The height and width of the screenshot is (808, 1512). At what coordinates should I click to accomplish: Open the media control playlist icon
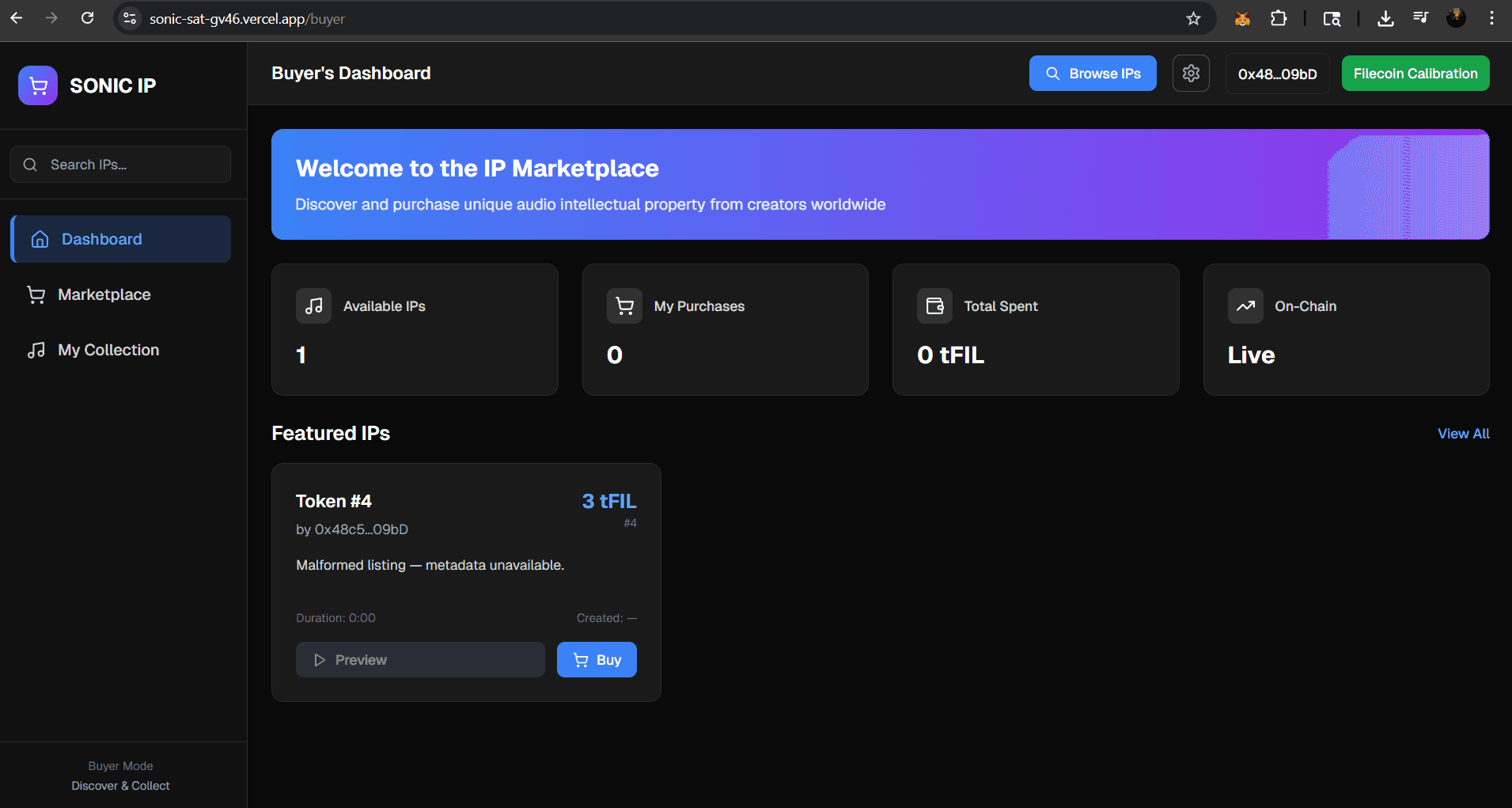coord(1421,18)
